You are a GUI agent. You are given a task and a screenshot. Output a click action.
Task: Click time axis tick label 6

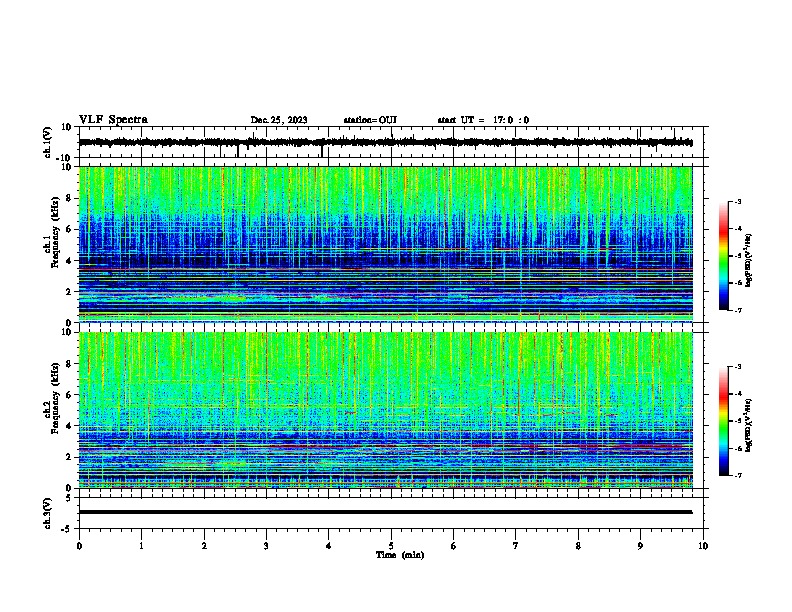click(454, 546)
